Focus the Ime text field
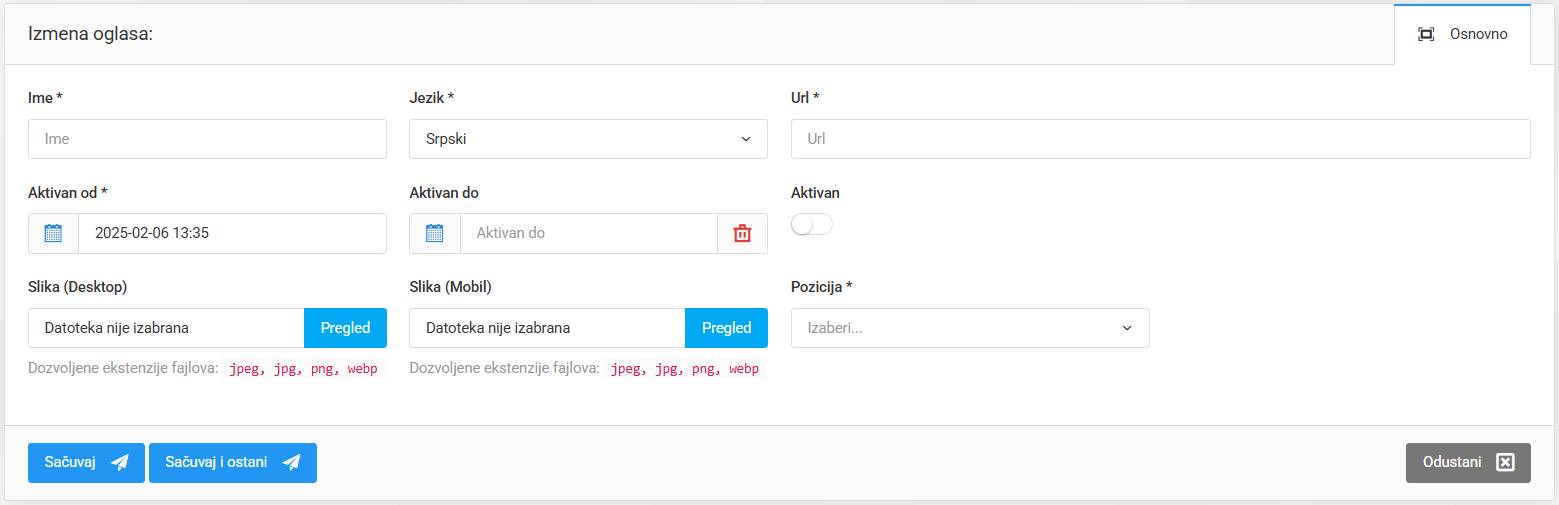The image size is (1559, 505). 207,139
